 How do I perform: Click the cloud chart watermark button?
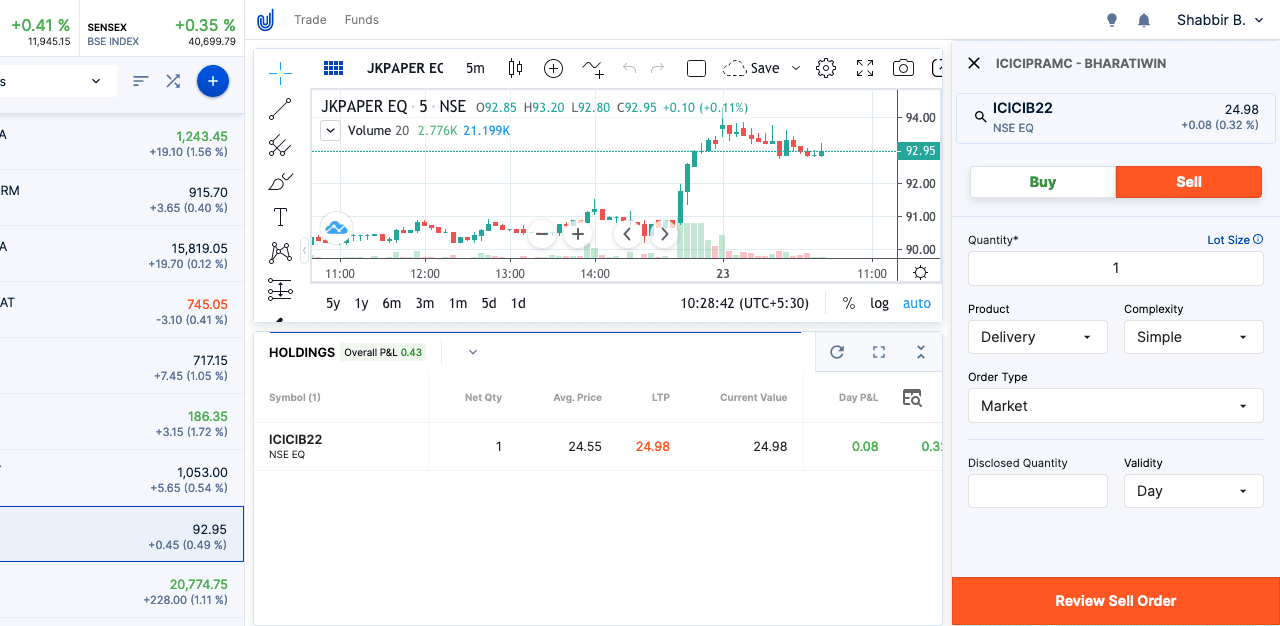tap(336, 229)
